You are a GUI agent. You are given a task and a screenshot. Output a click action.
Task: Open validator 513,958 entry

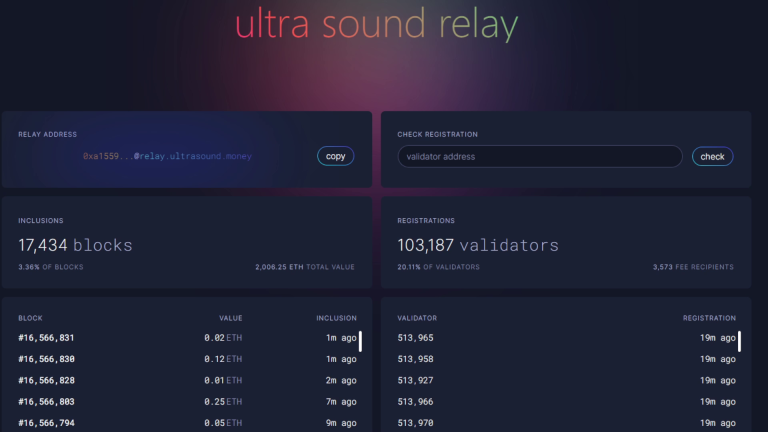pyautogui.click(x=566, y=359)
